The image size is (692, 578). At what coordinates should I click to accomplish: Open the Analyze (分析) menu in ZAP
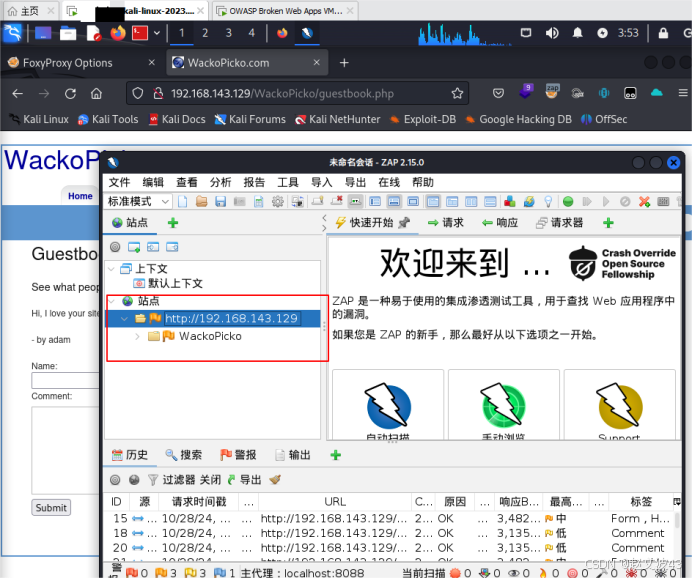(x=220, y=182)
